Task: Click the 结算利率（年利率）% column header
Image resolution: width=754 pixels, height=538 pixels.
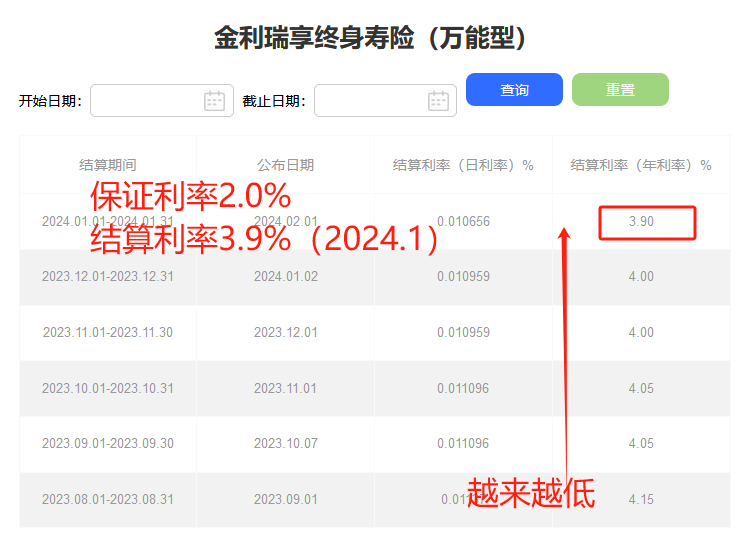Action: click(641, 165)
